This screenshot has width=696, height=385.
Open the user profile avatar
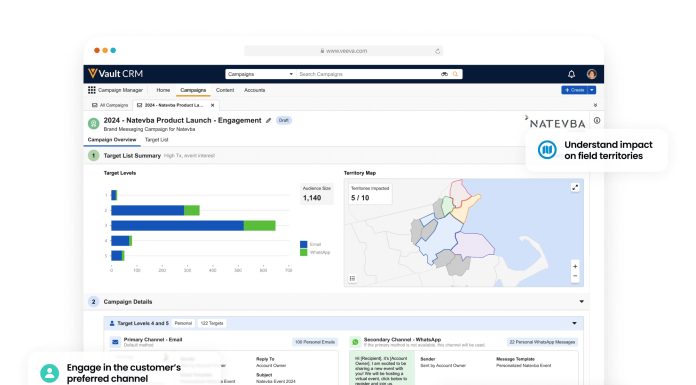coord(591,74)
